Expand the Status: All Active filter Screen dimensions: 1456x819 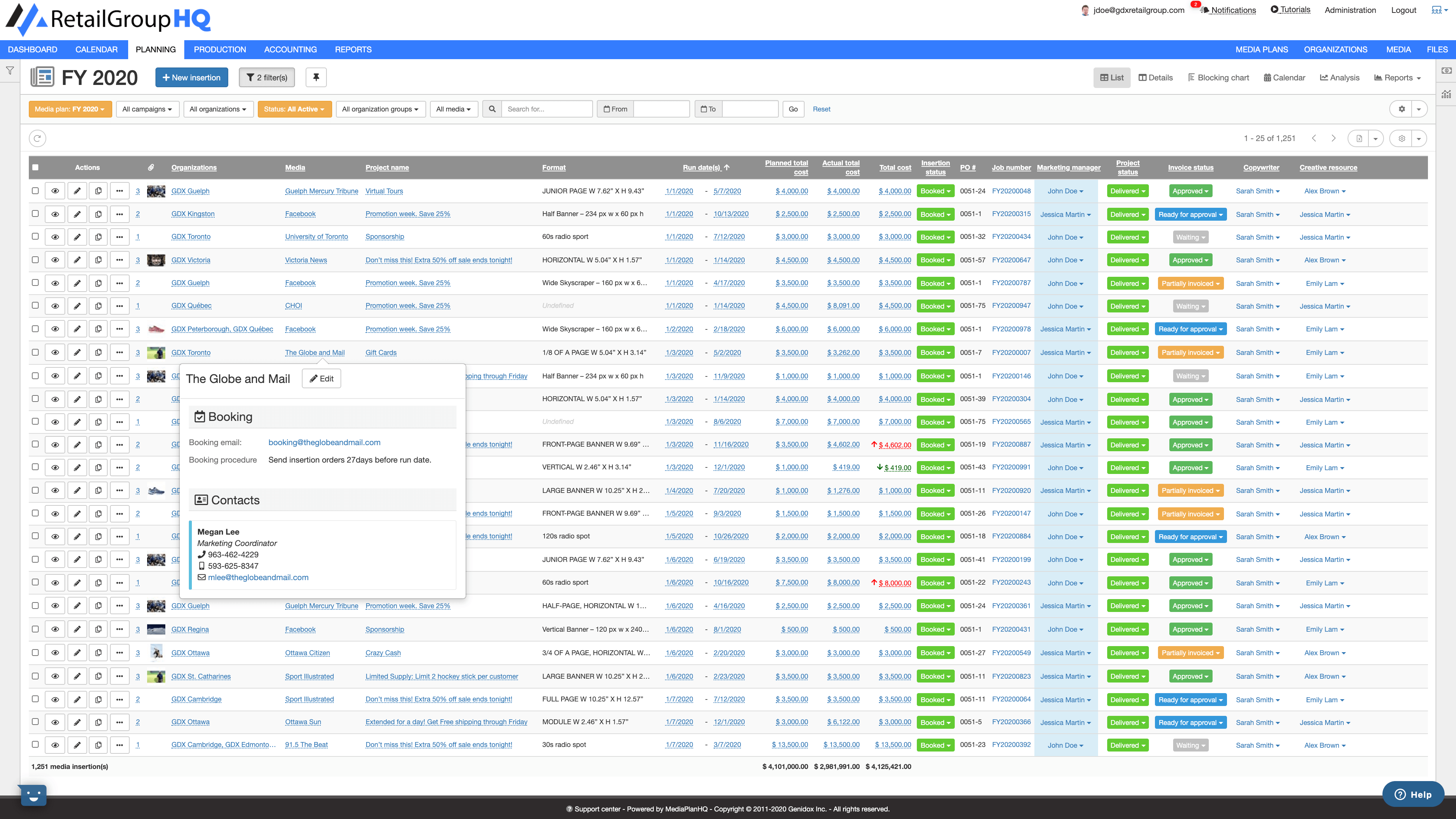[x=295, y=108]
